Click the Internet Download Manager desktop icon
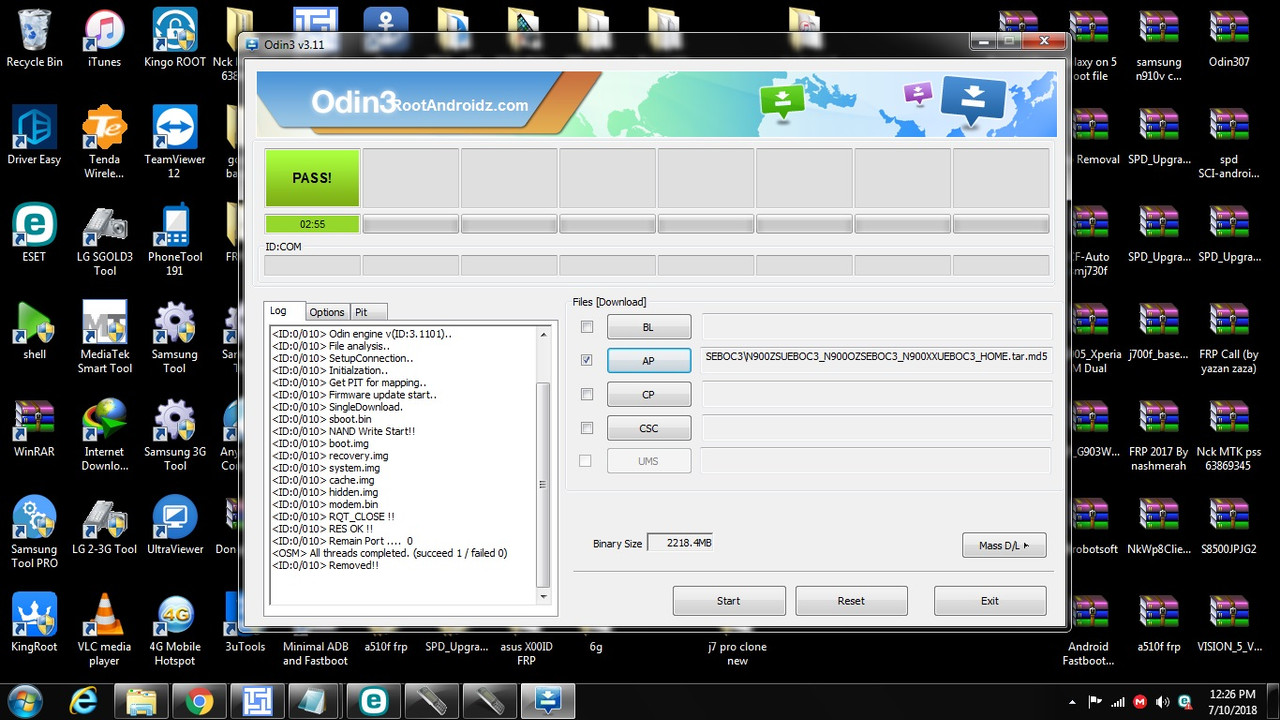This screenshot has height=720, width=1280. pyautogui.click(x=104, y=435)
